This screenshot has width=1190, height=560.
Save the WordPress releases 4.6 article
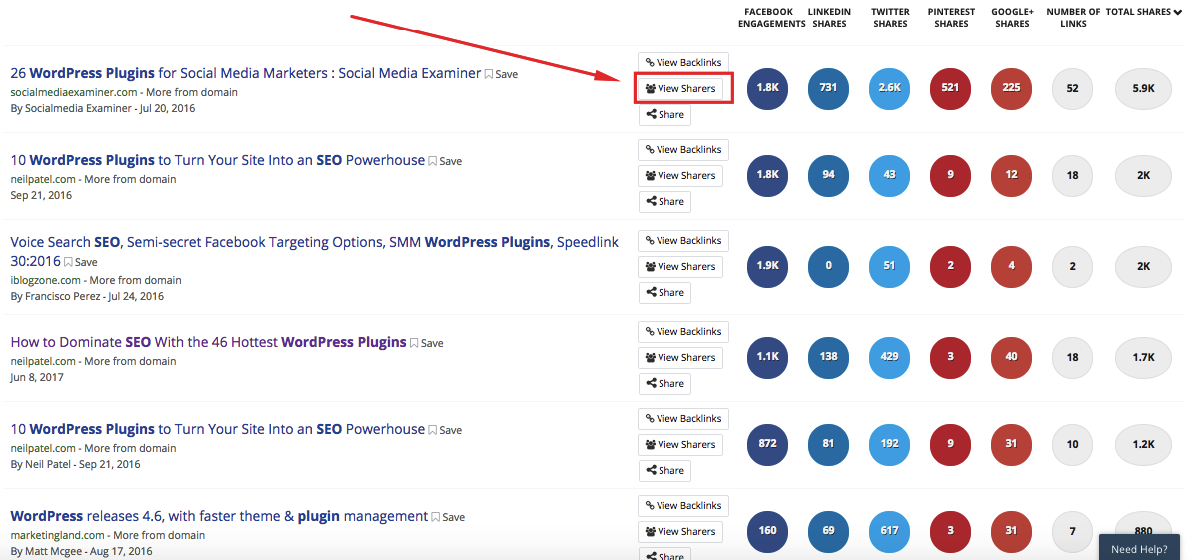(x=449, y=518)
